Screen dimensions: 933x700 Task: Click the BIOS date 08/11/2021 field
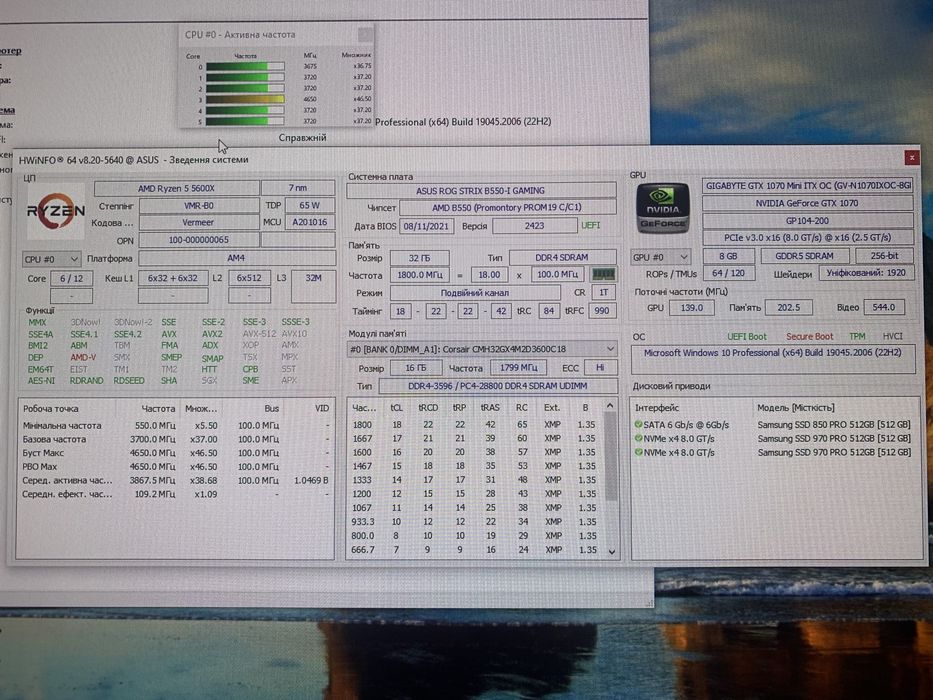(x=426, y=226)
